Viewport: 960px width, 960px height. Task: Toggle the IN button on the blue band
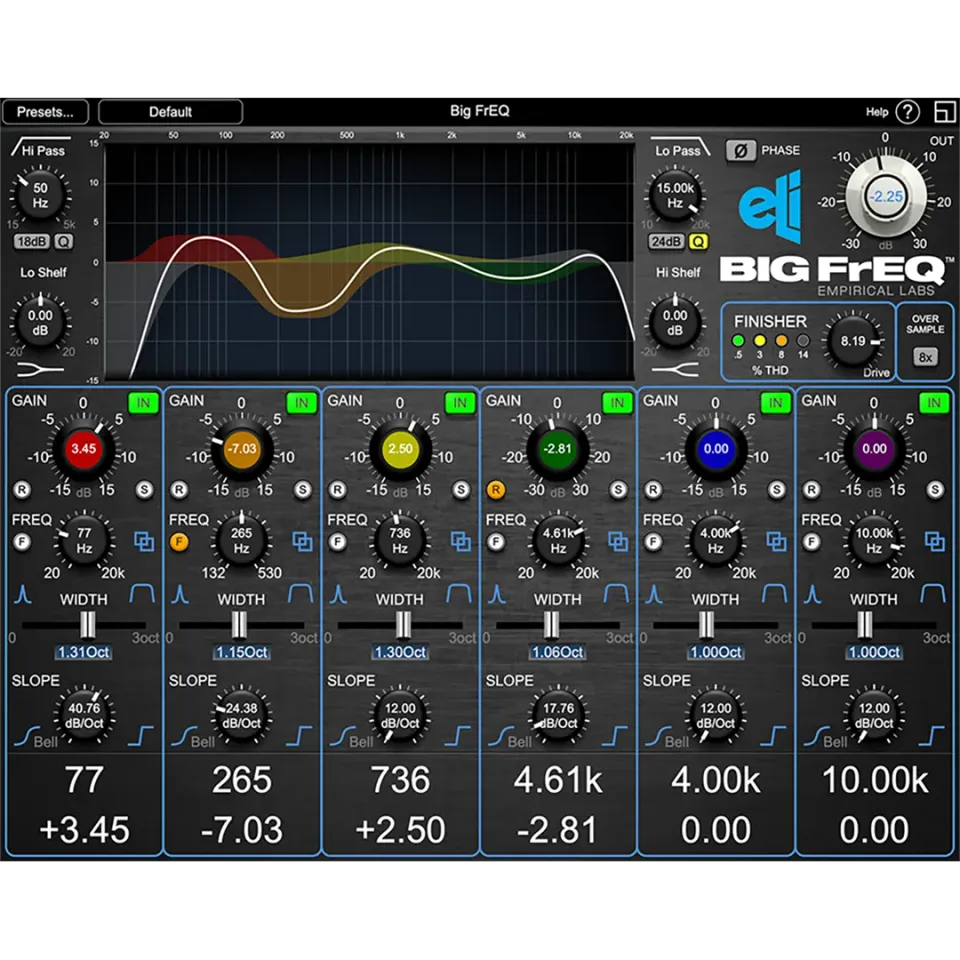tap(775, 403)
